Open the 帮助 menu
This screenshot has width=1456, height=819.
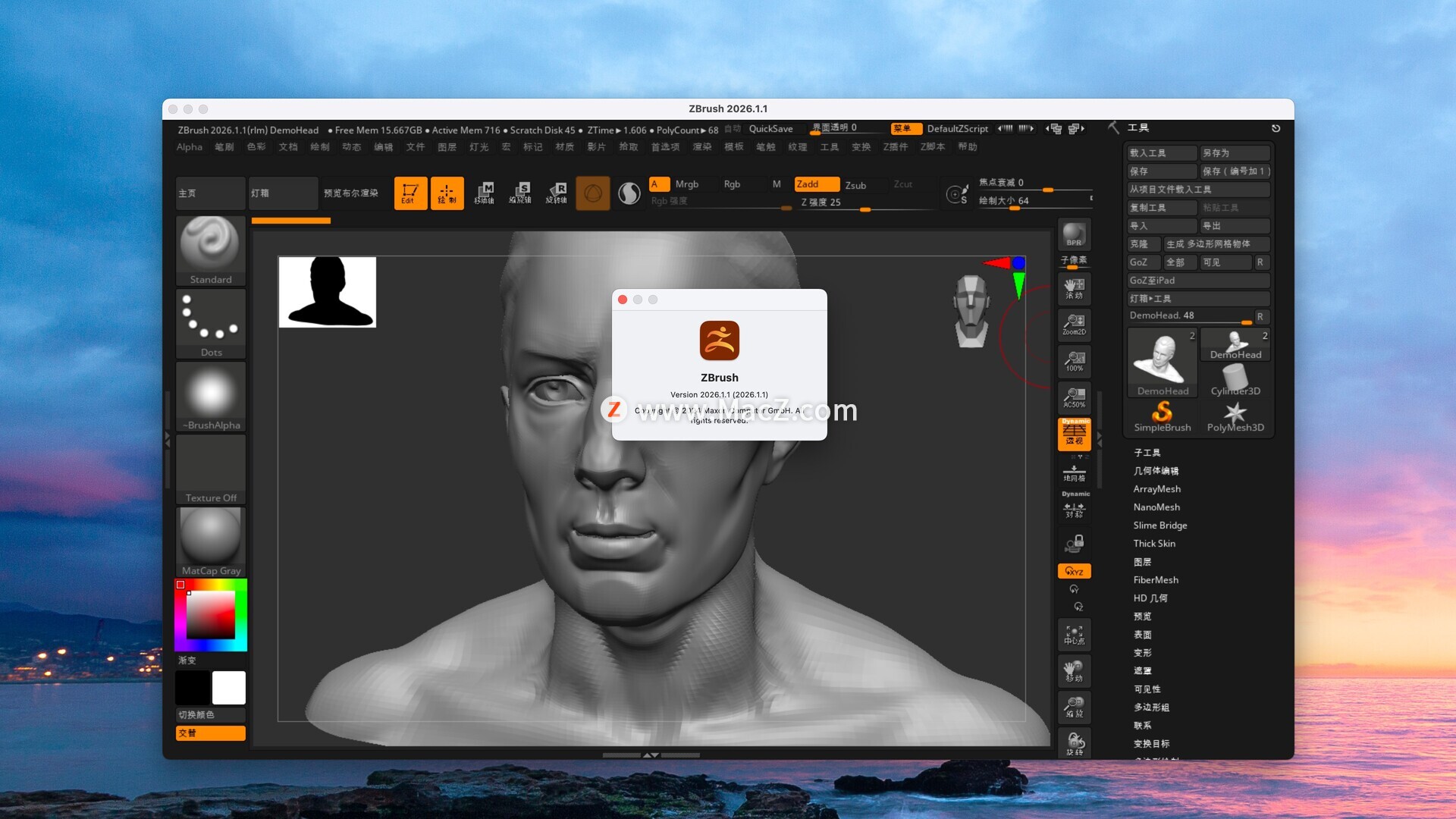pos(967,147)
